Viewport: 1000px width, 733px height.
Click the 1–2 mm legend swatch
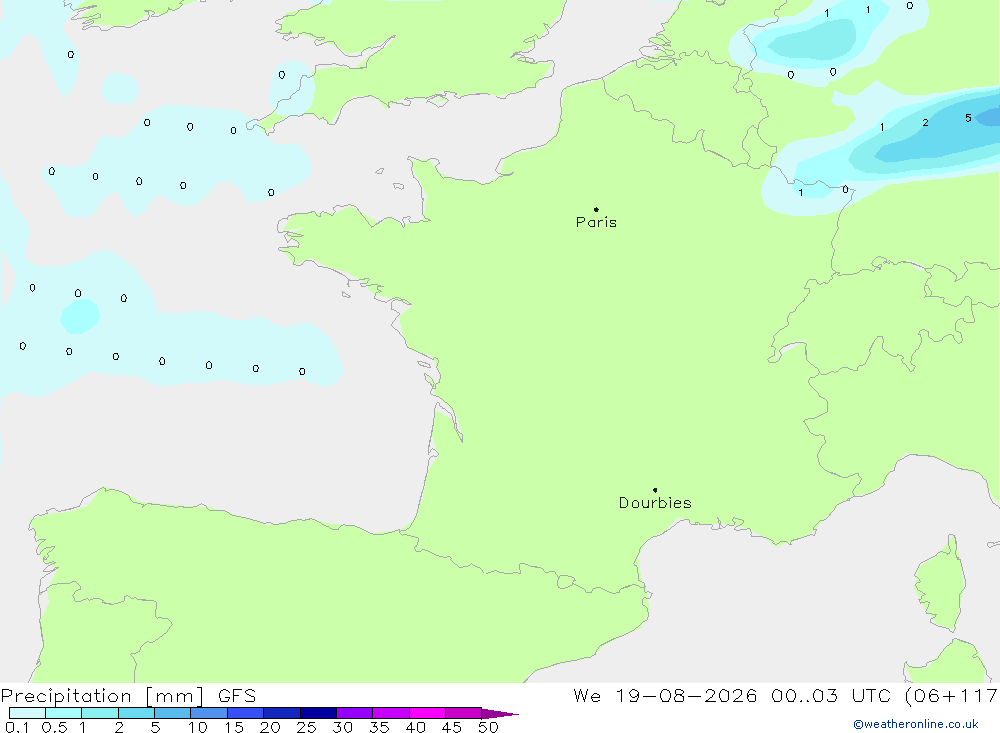[100, 713]
